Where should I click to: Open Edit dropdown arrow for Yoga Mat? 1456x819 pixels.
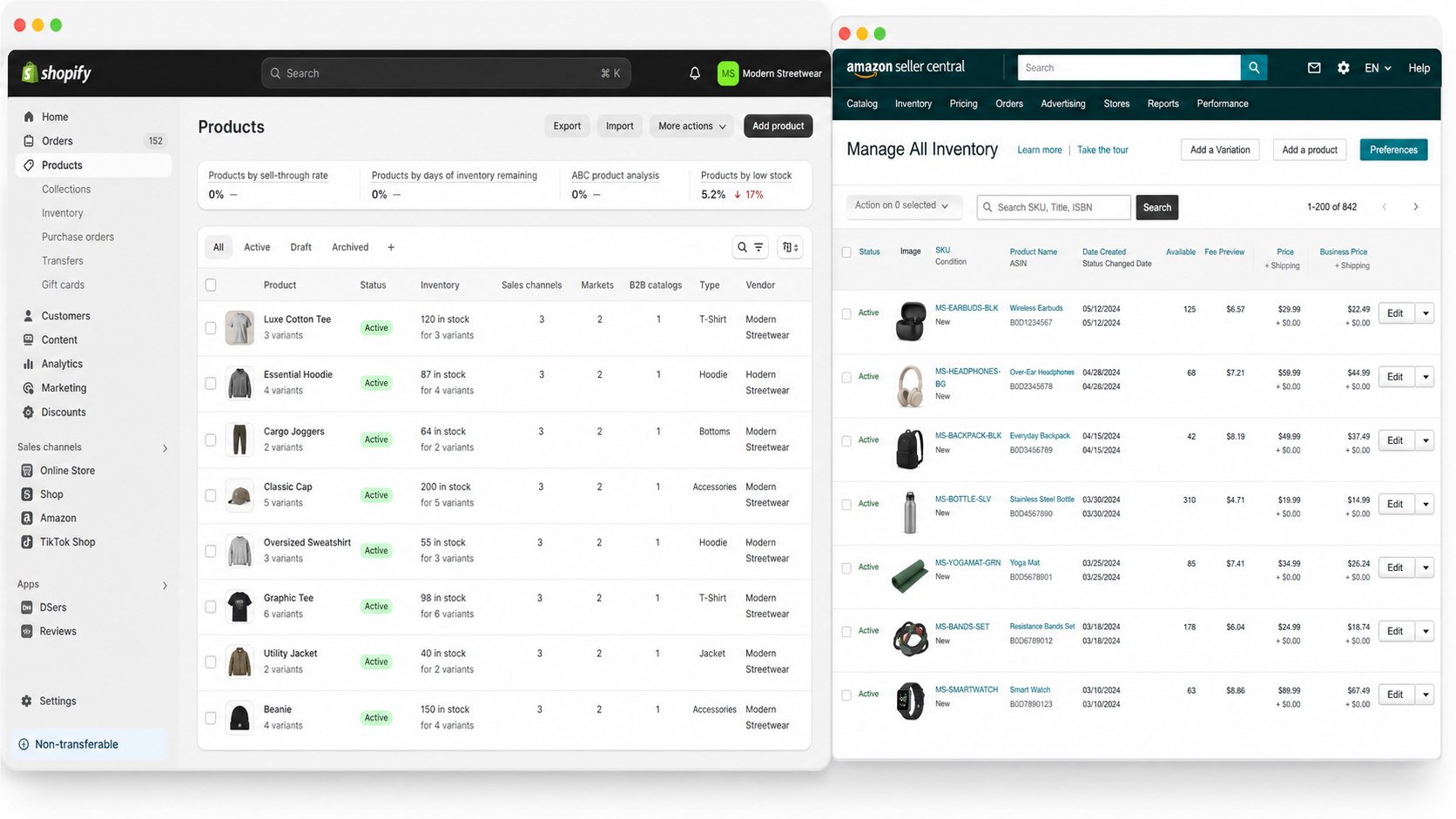pyautogui.click(x=1426, y=567)
